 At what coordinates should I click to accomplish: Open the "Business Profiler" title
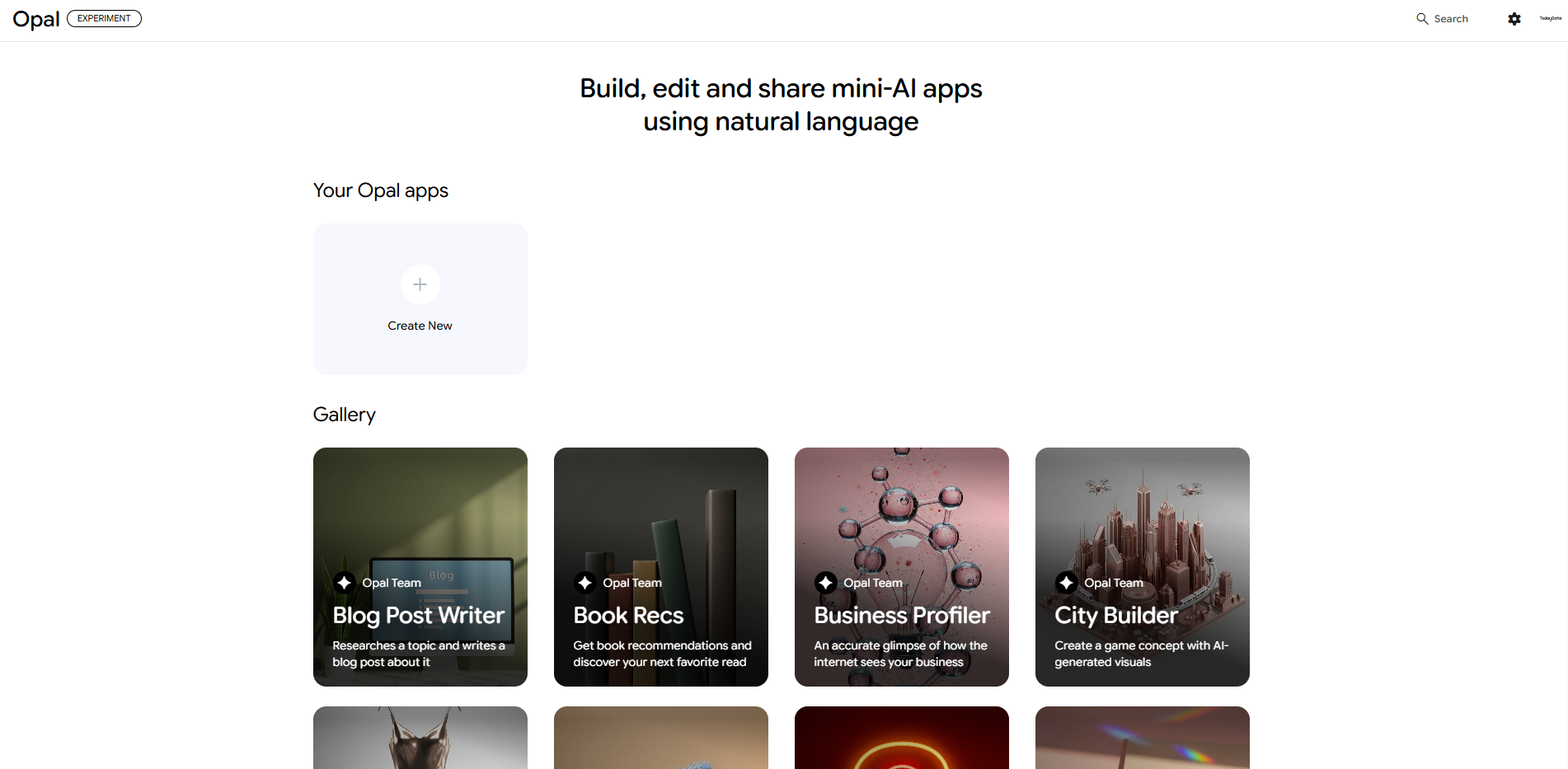[902, 616]
